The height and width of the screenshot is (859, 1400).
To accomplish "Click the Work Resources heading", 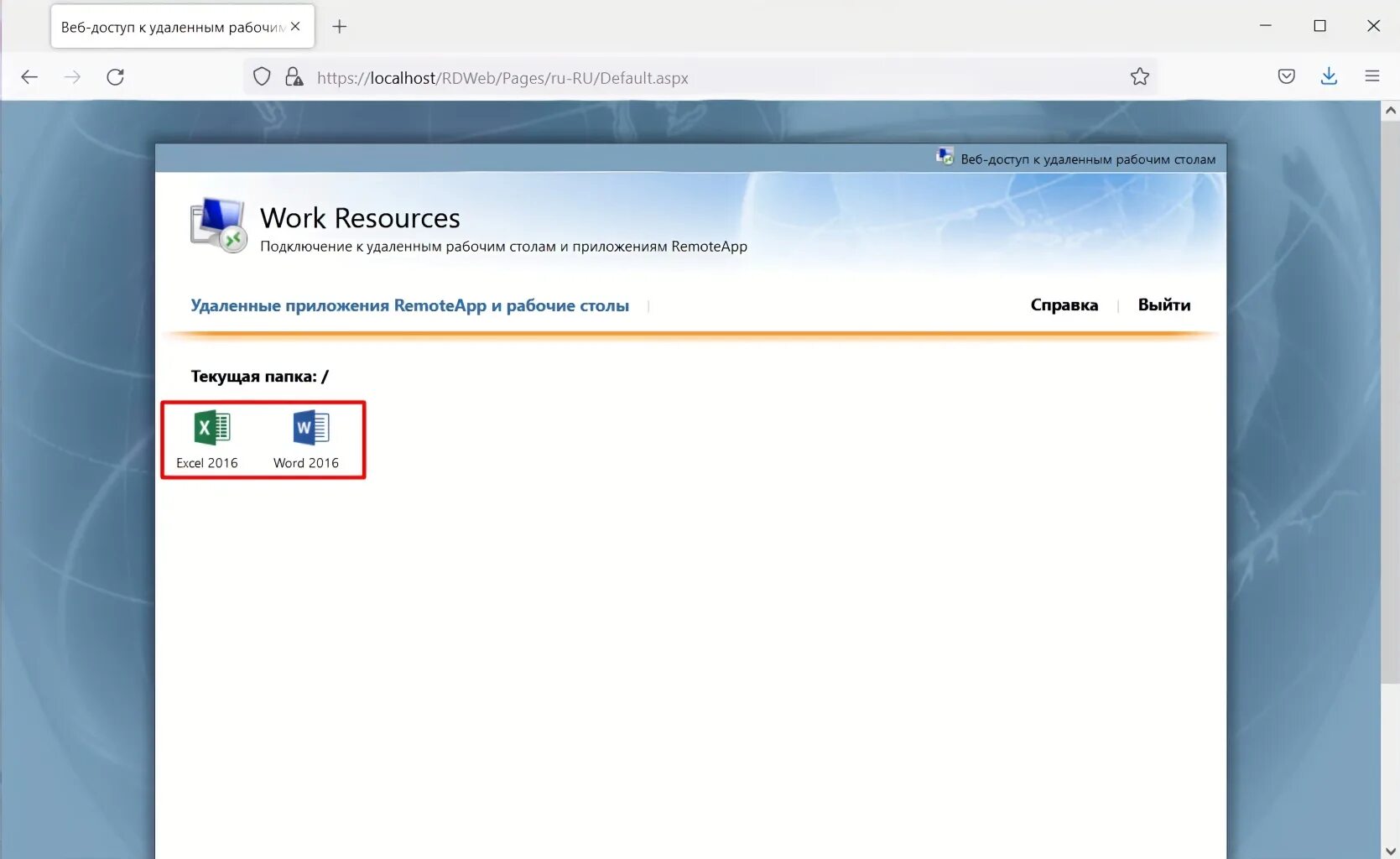I will point(360,218).
